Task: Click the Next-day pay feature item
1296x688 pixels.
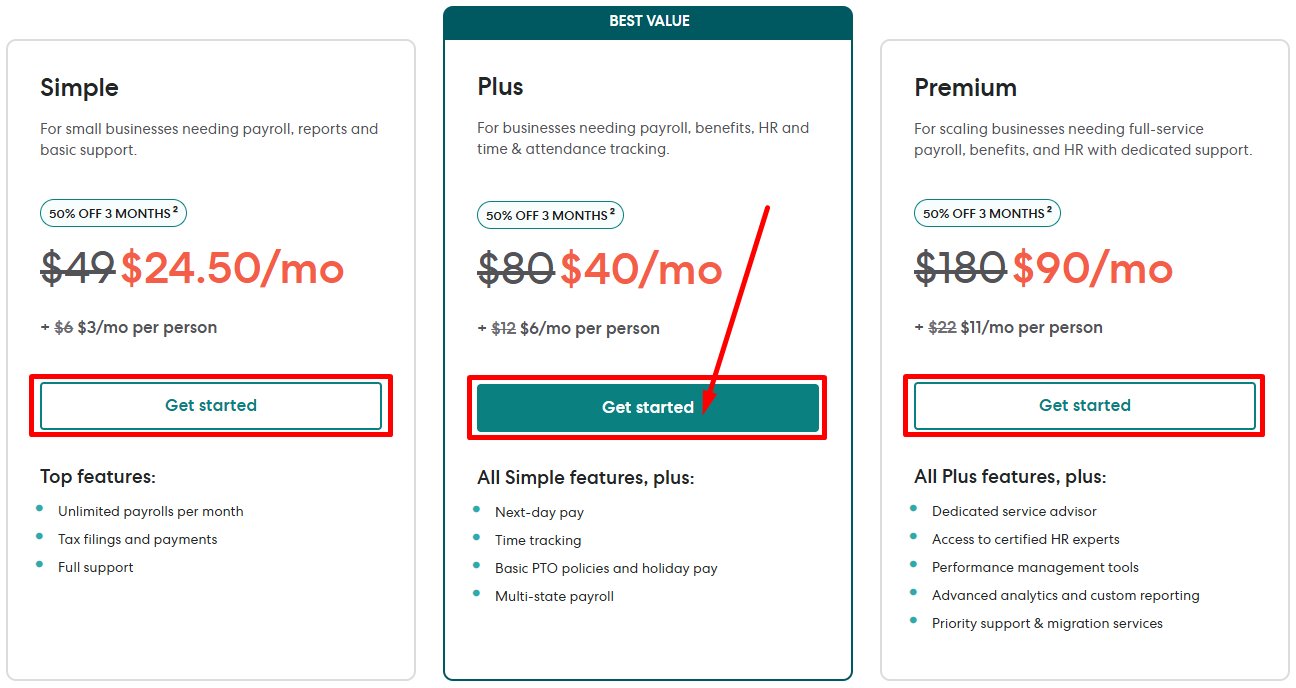Action: [539, 513]
